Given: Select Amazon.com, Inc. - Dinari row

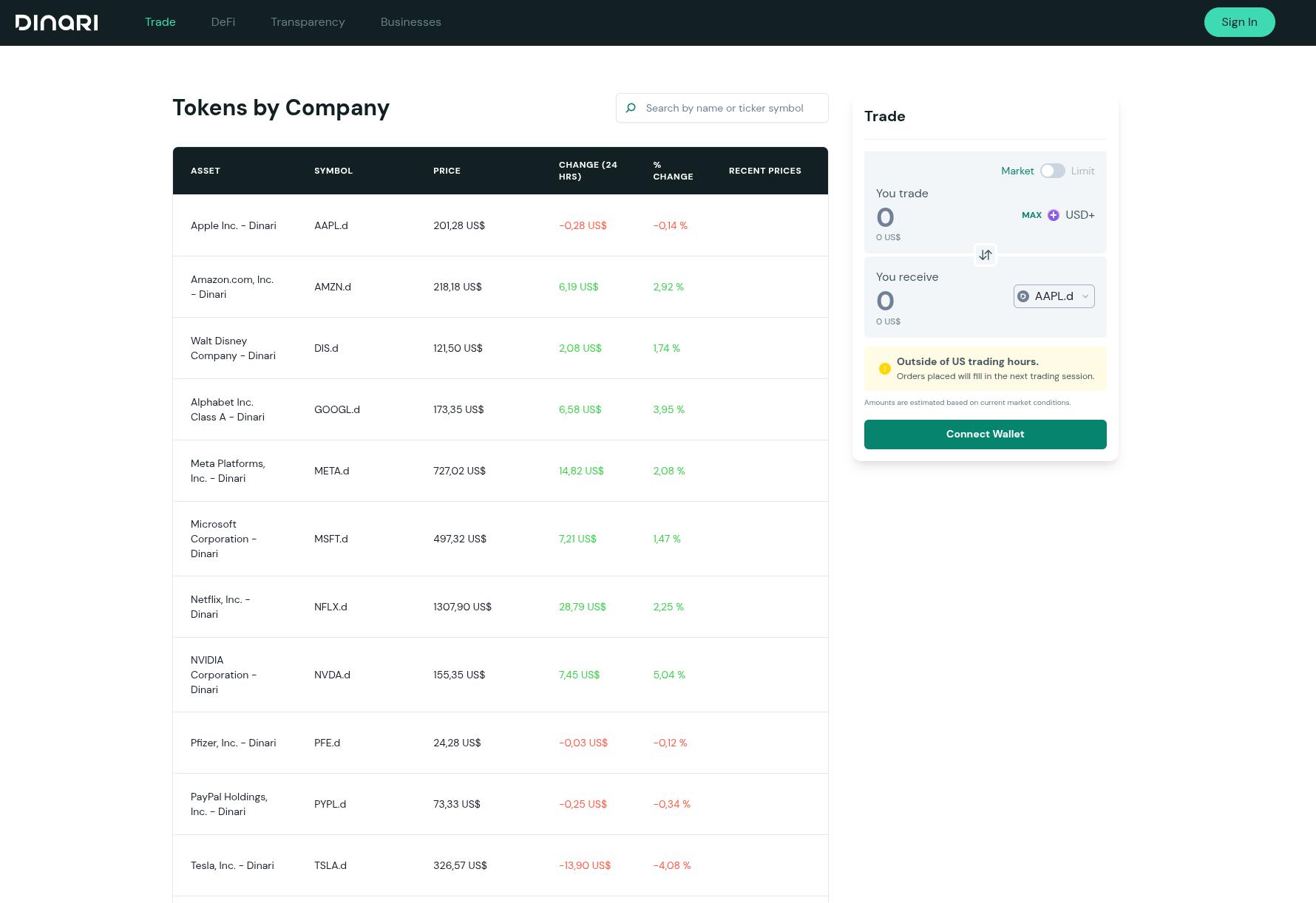Looking at the screenshot, I should coord(501,287).
